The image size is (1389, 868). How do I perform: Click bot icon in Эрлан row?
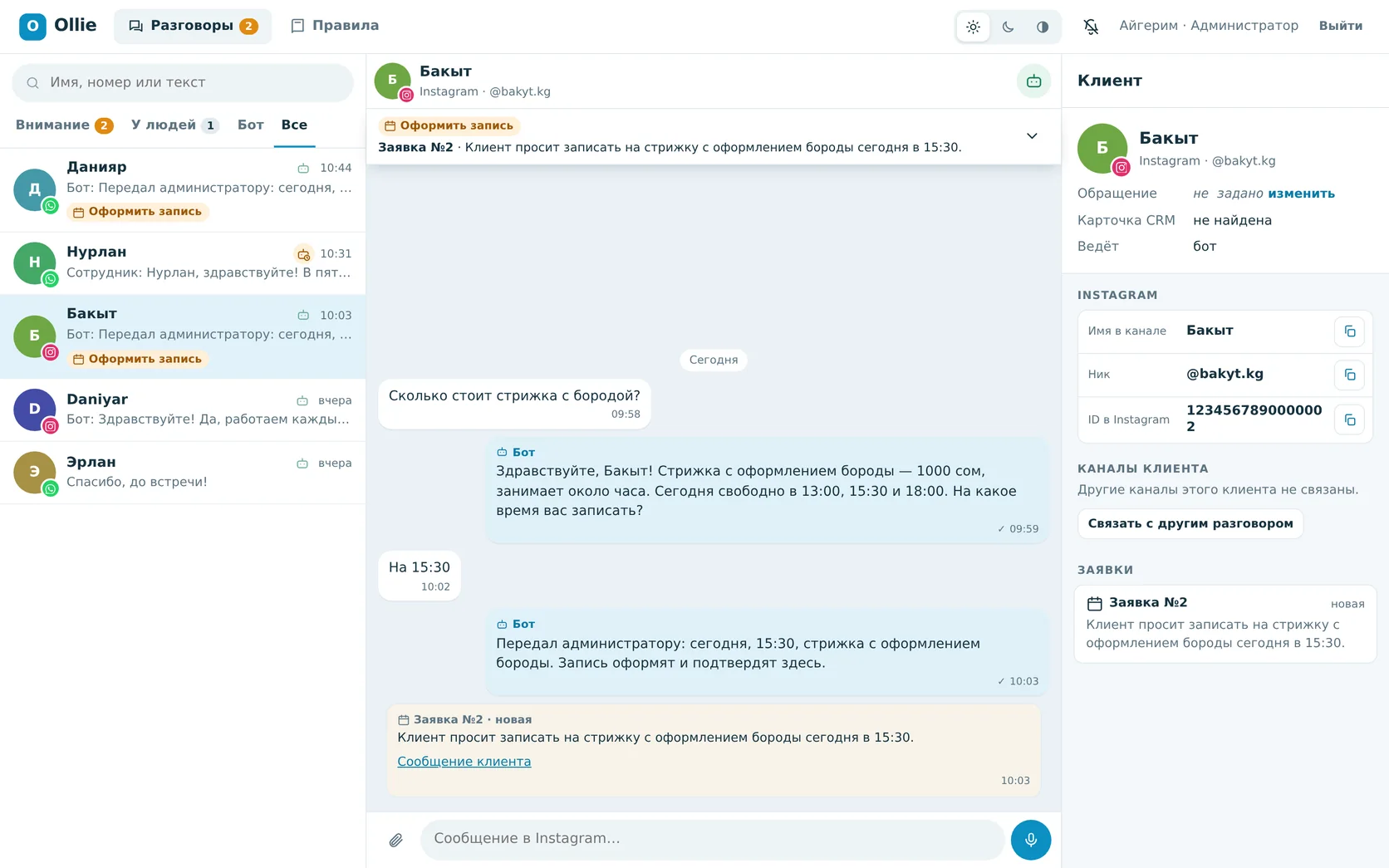pos(302,463)
